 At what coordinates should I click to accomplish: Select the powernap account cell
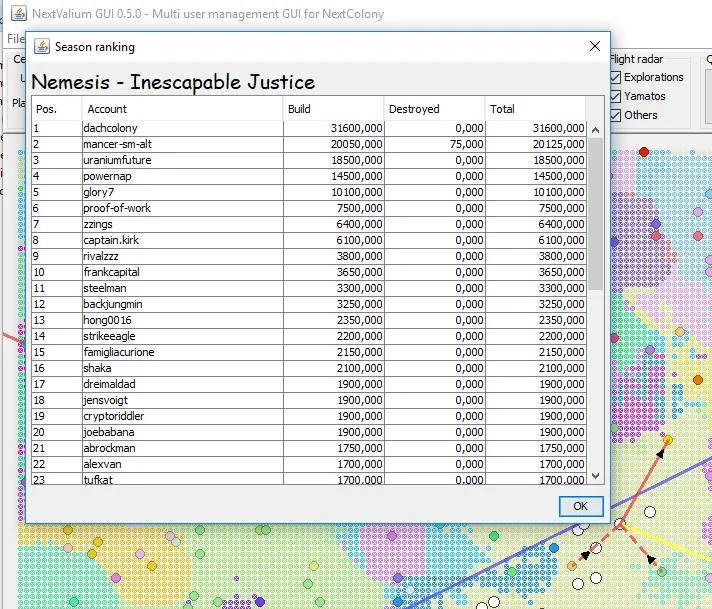183,176
